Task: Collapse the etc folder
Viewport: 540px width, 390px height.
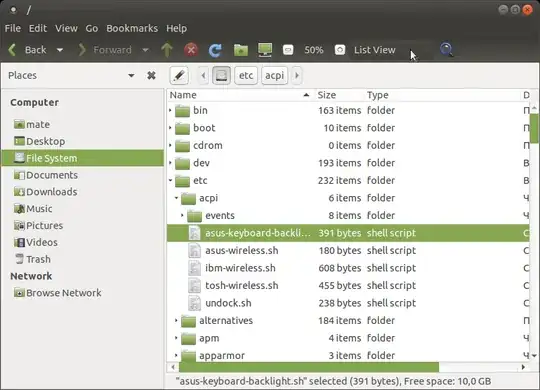Action: [x=170, y=181]
